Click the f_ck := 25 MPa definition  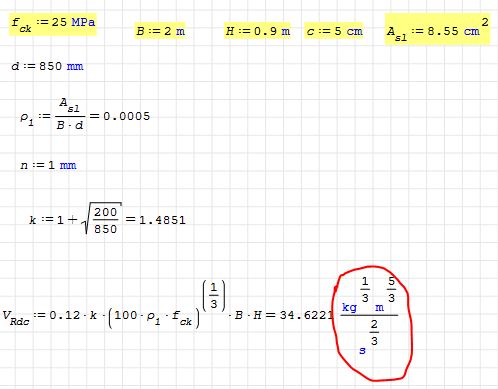click(53, 24)
